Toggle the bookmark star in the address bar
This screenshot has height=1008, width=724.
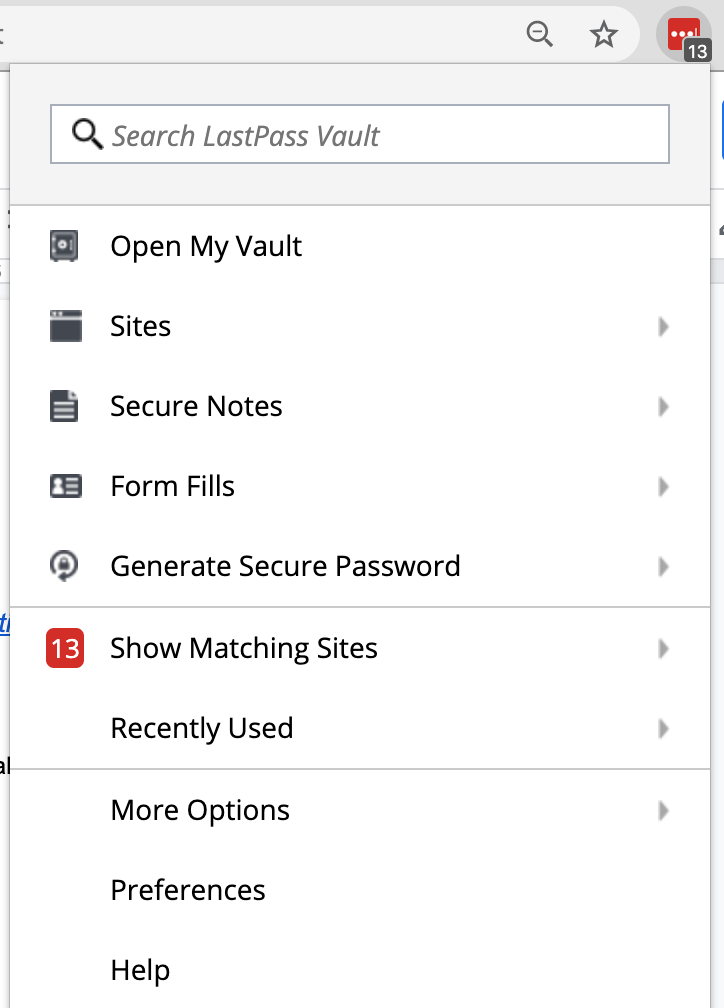click(x=604, y=34)
